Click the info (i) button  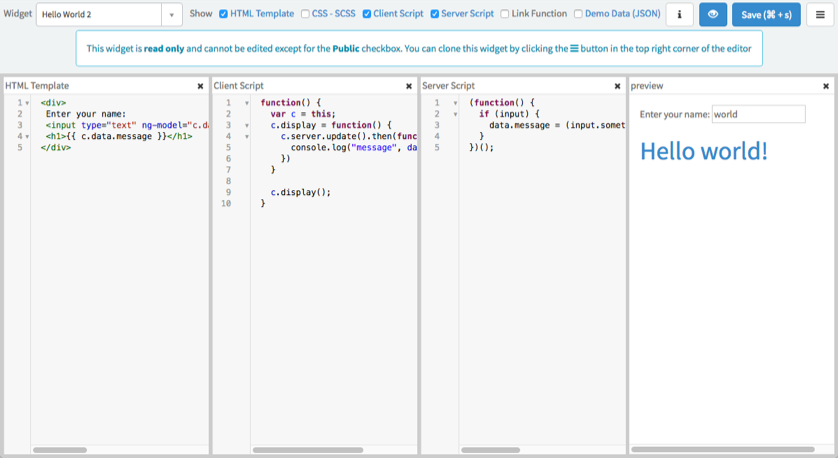point(679,14)
